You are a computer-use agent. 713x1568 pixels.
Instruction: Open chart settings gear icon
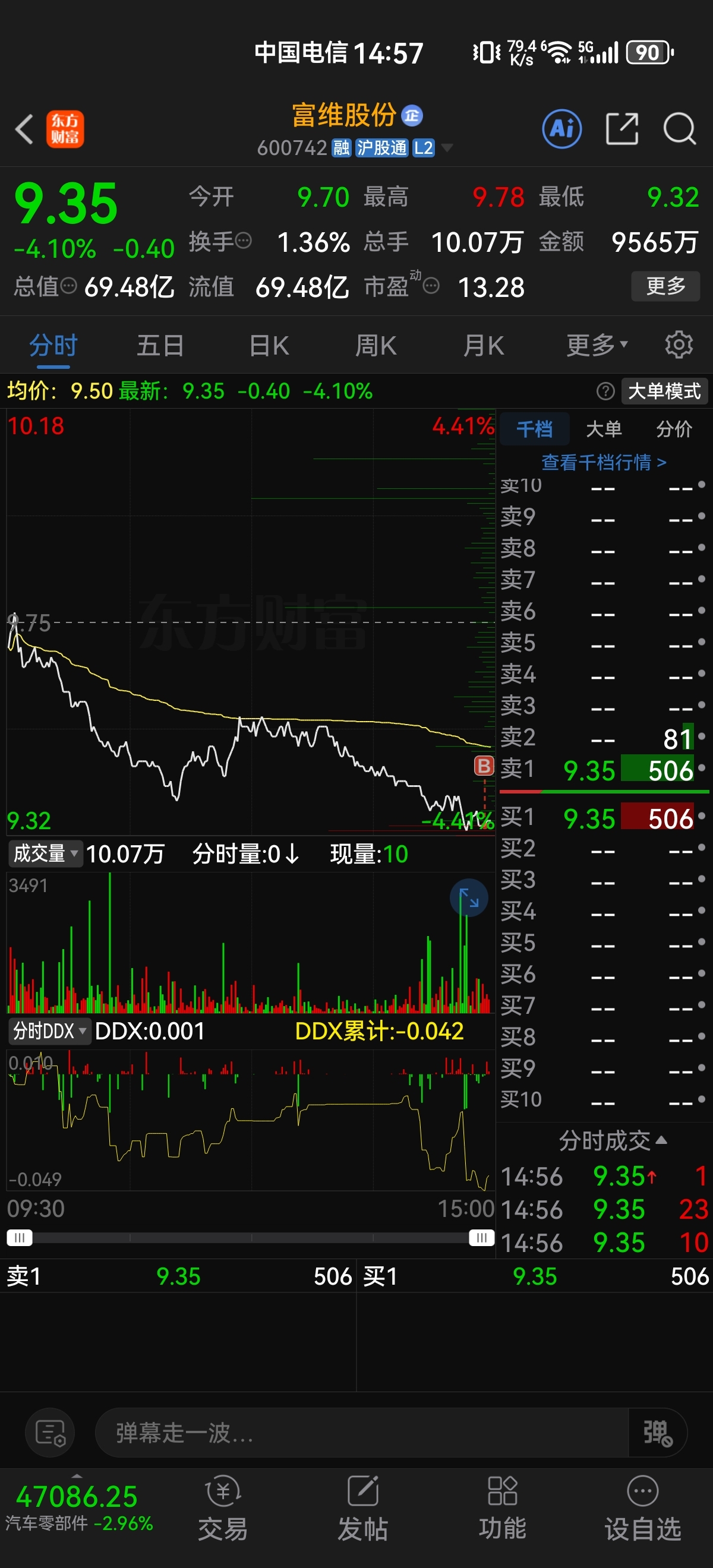[x=679, y=345]
